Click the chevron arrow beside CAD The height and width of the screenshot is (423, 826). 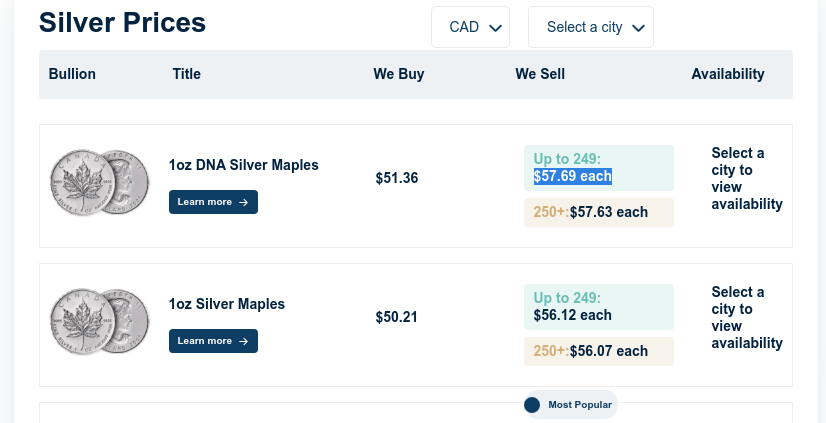tap(495, 28)
